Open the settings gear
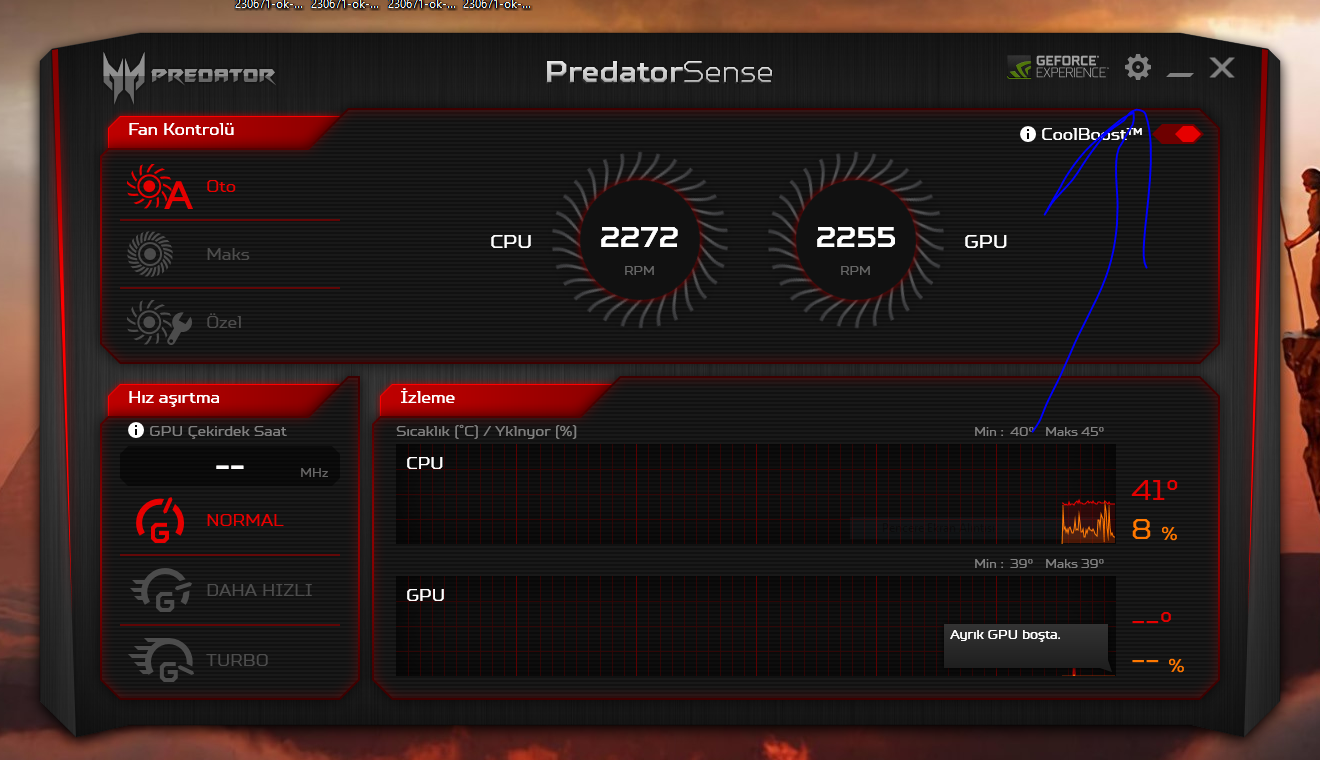 coord(1138,67)
